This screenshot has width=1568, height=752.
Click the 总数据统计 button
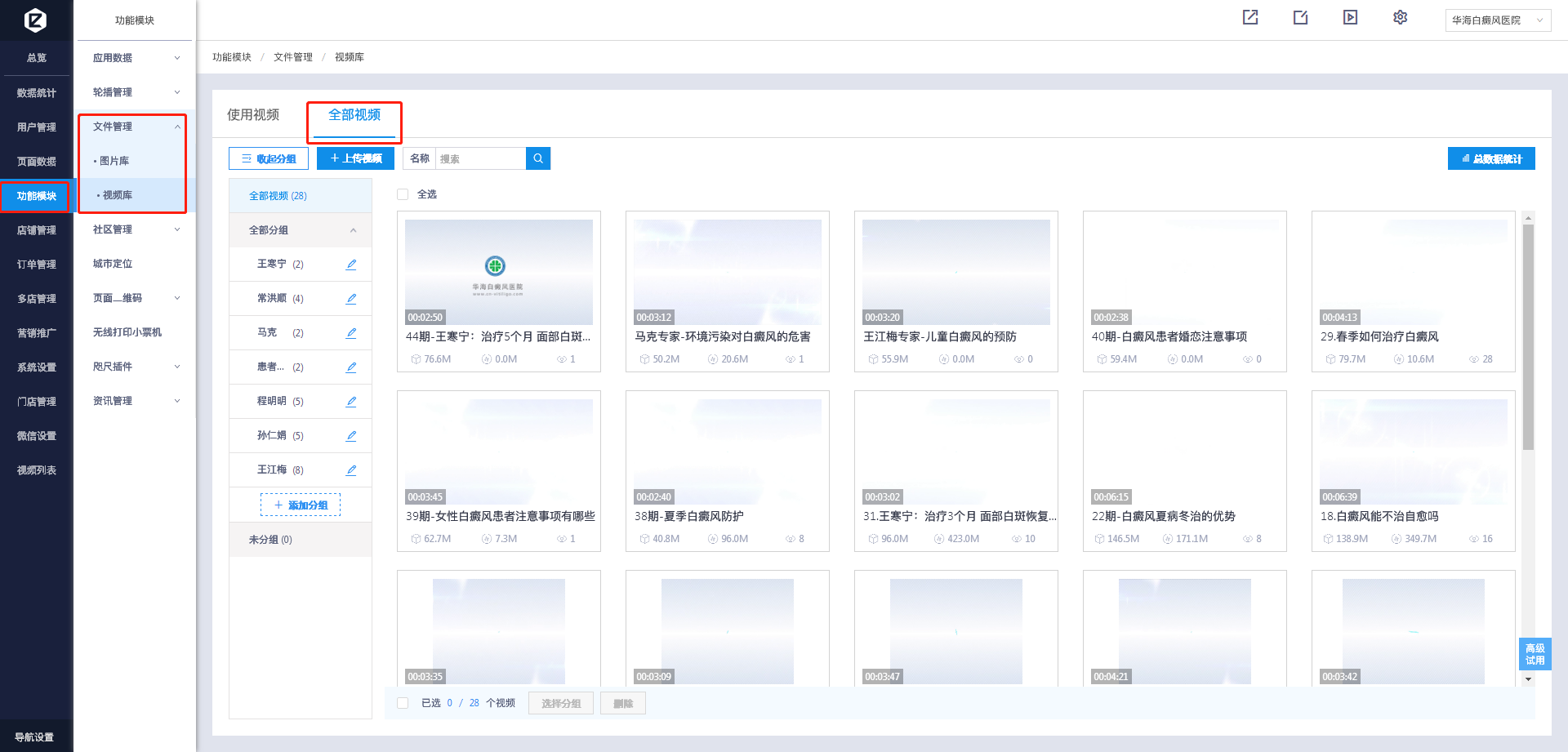point(1491,158)
